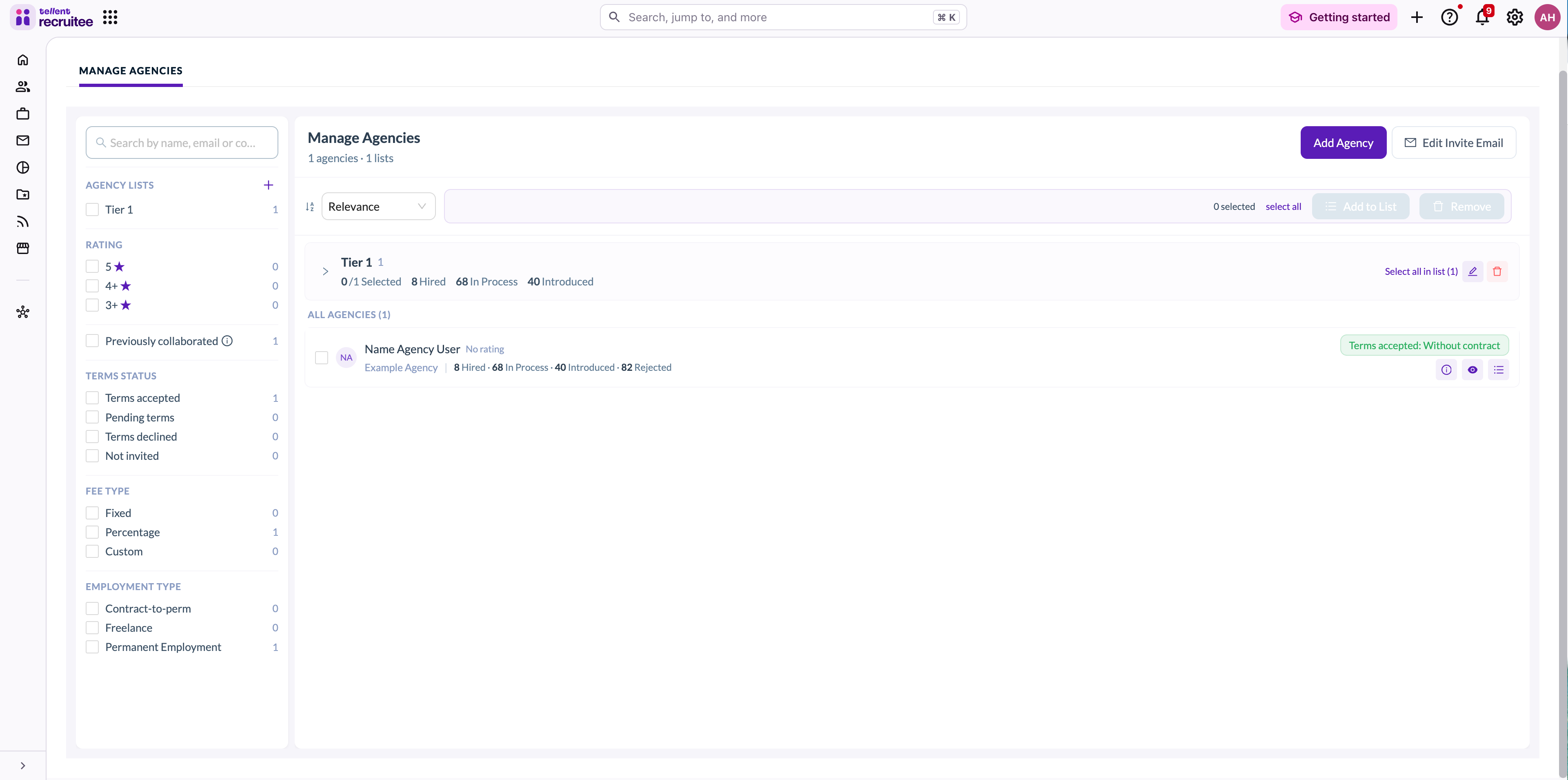
Task: Check the Tier 1 agency list filter
Action: coord(93,209)
